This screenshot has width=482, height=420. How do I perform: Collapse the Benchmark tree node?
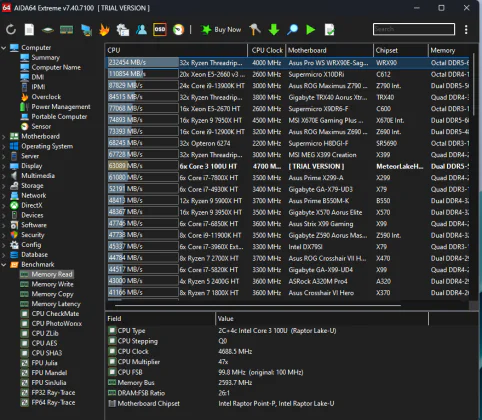4,265
